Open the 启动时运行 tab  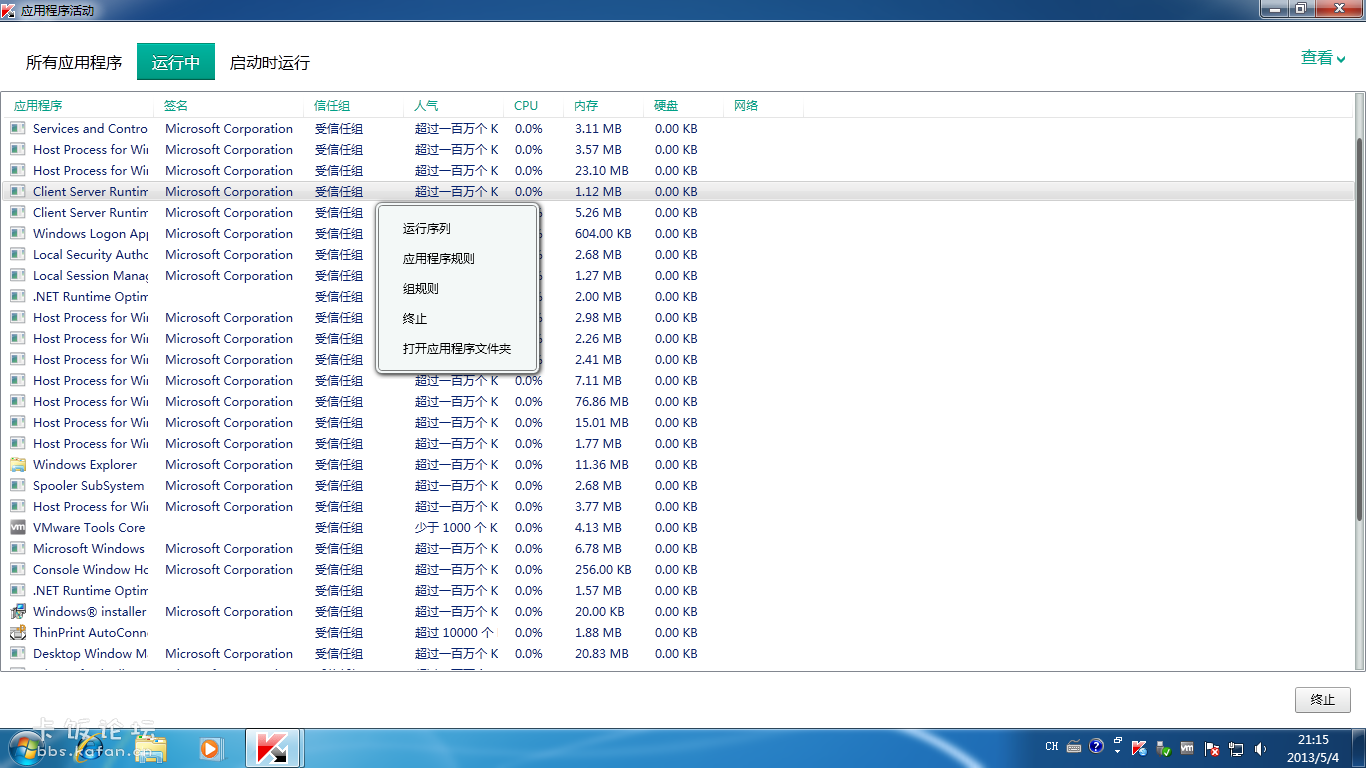click(x=270, y=62)
